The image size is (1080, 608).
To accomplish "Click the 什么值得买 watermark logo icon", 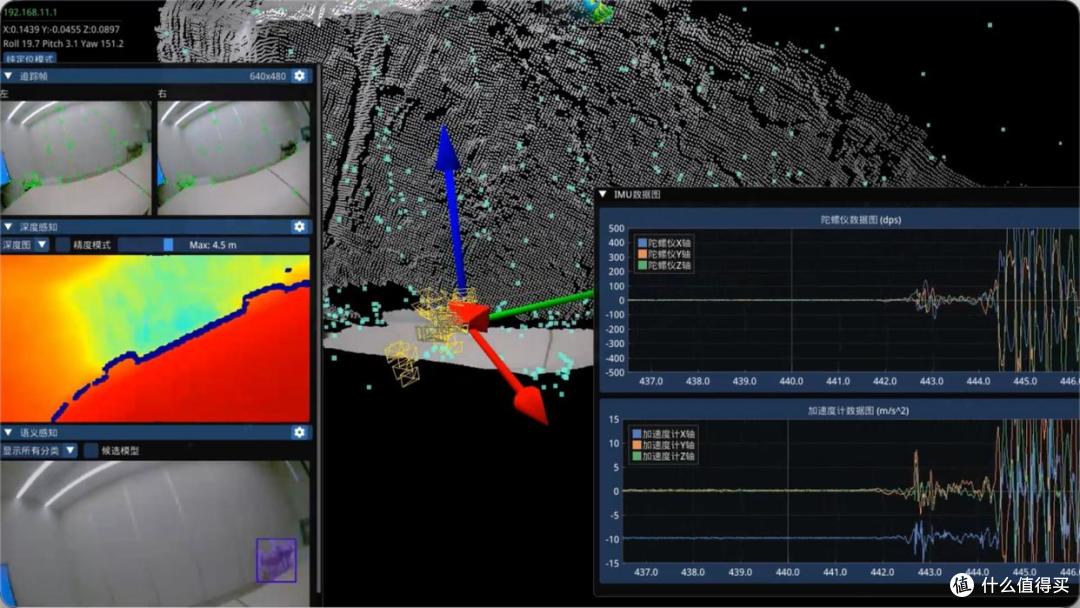I will pos(962,585).
